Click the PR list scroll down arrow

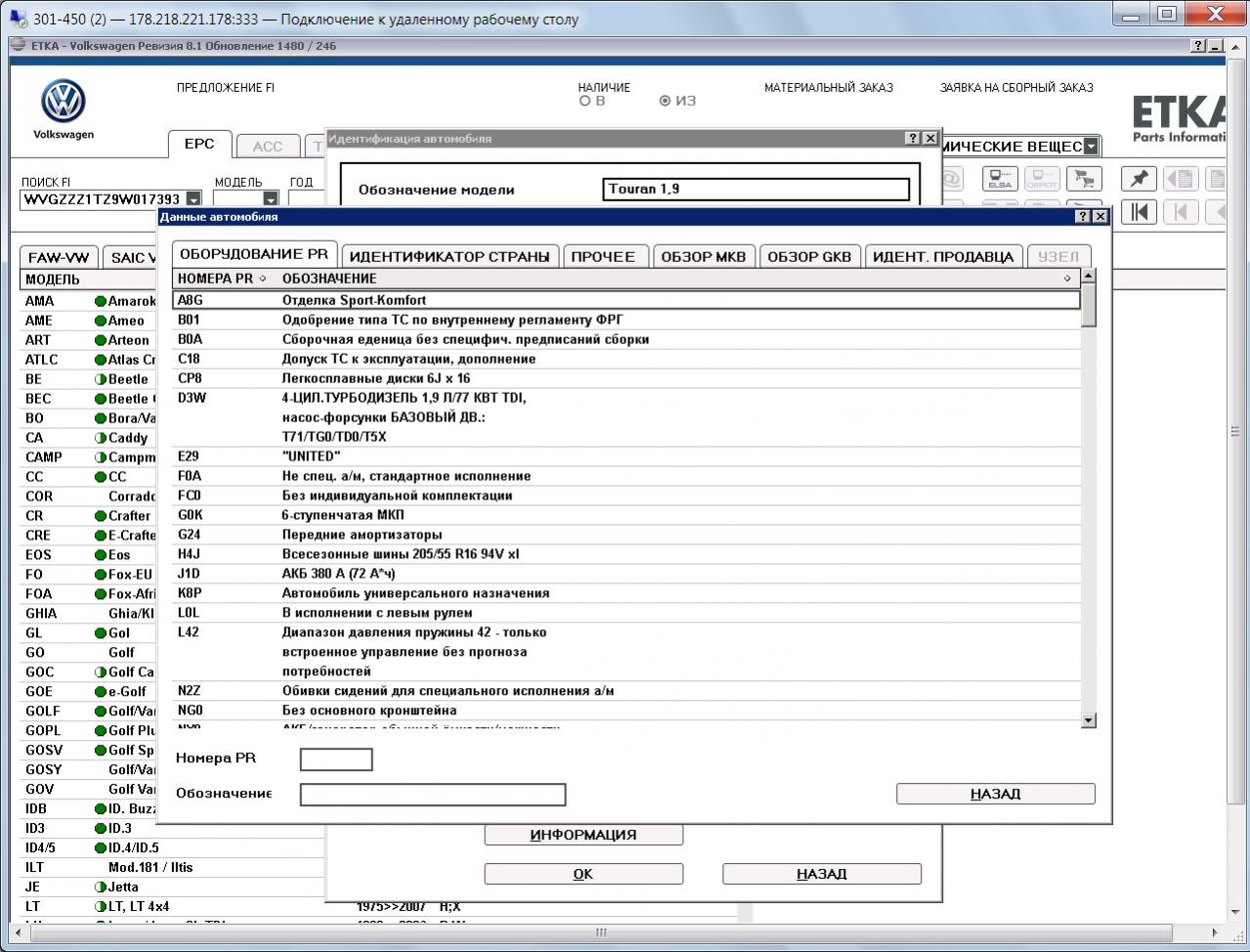point(1089,720)
